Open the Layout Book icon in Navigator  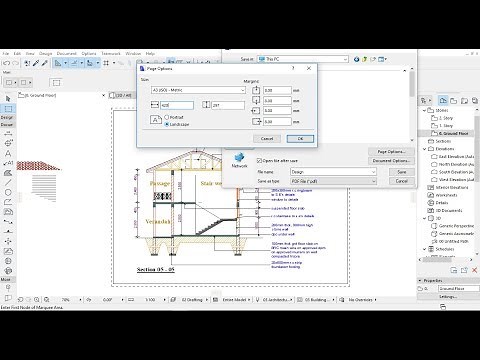[464, 100]
